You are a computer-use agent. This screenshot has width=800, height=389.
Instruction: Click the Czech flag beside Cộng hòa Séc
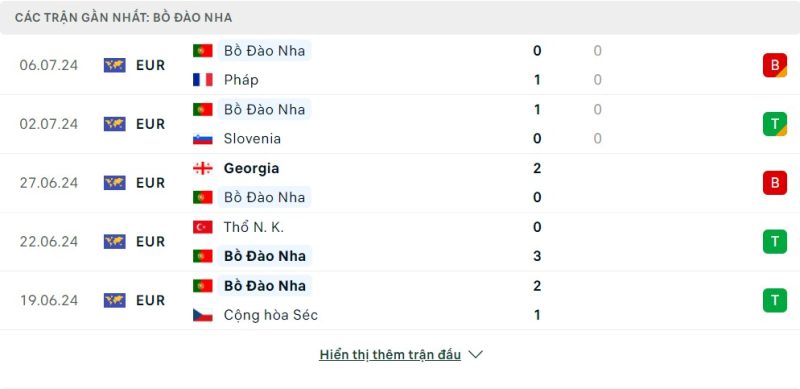pyautogui.click(x=203, y=315)
